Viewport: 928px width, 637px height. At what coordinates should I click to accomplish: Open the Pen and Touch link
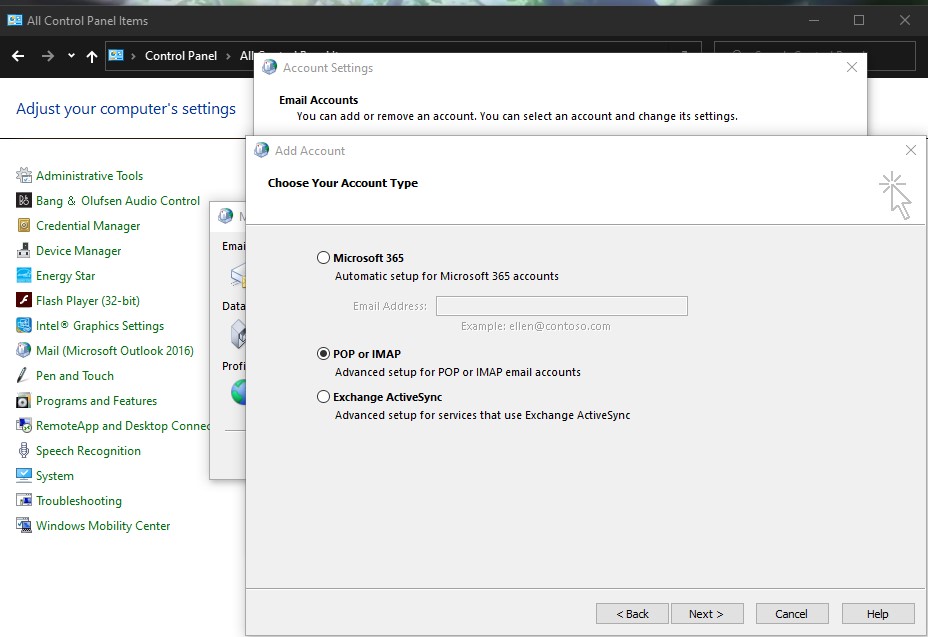(75, 376)
